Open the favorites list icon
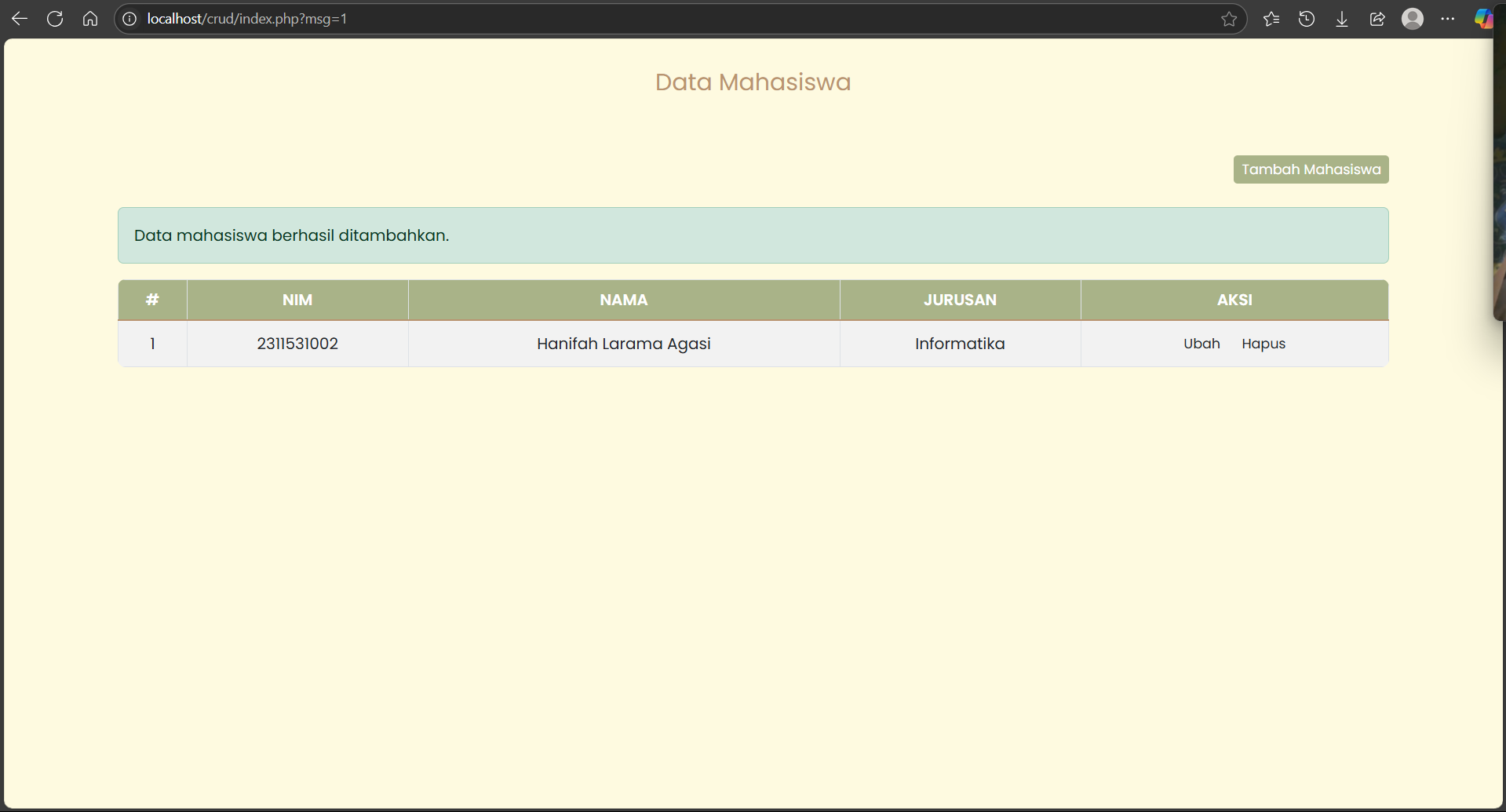The image size is (1506, 812). (1271, 19)
